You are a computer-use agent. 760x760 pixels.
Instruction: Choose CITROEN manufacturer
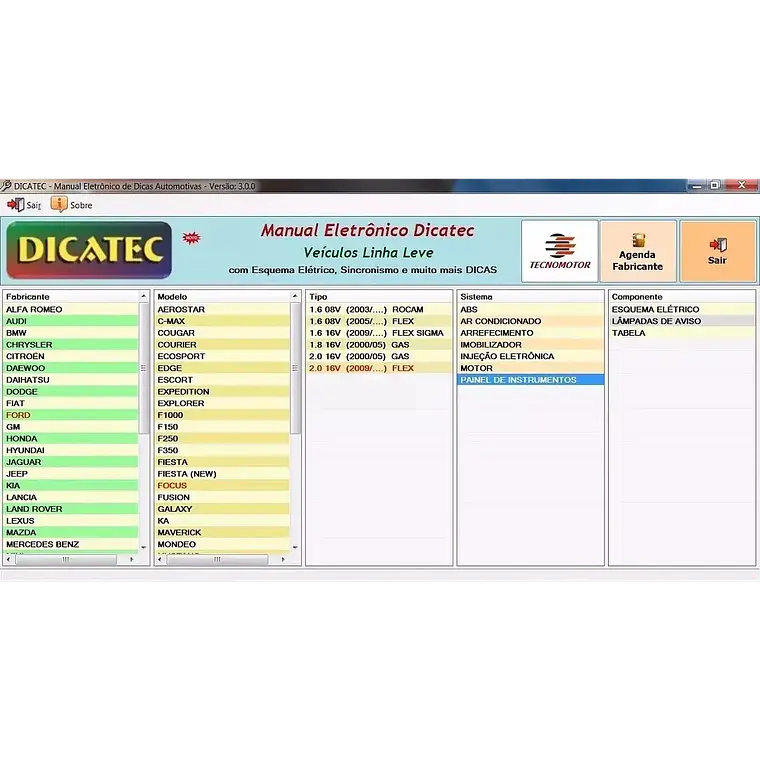71,356
